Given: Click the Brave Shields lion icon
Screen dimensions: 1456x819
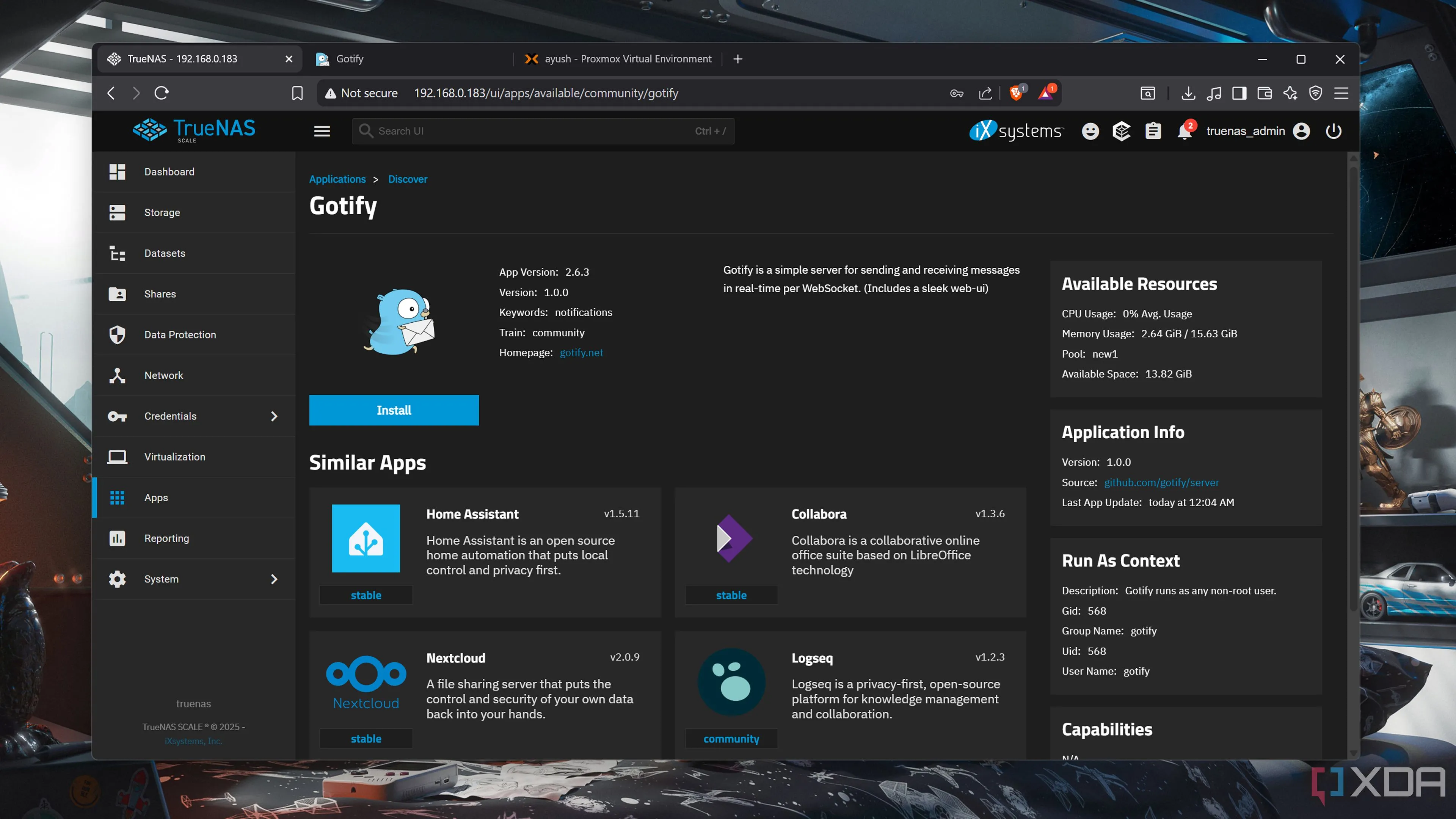Looking at the screenshot, I should [1016, 93].
